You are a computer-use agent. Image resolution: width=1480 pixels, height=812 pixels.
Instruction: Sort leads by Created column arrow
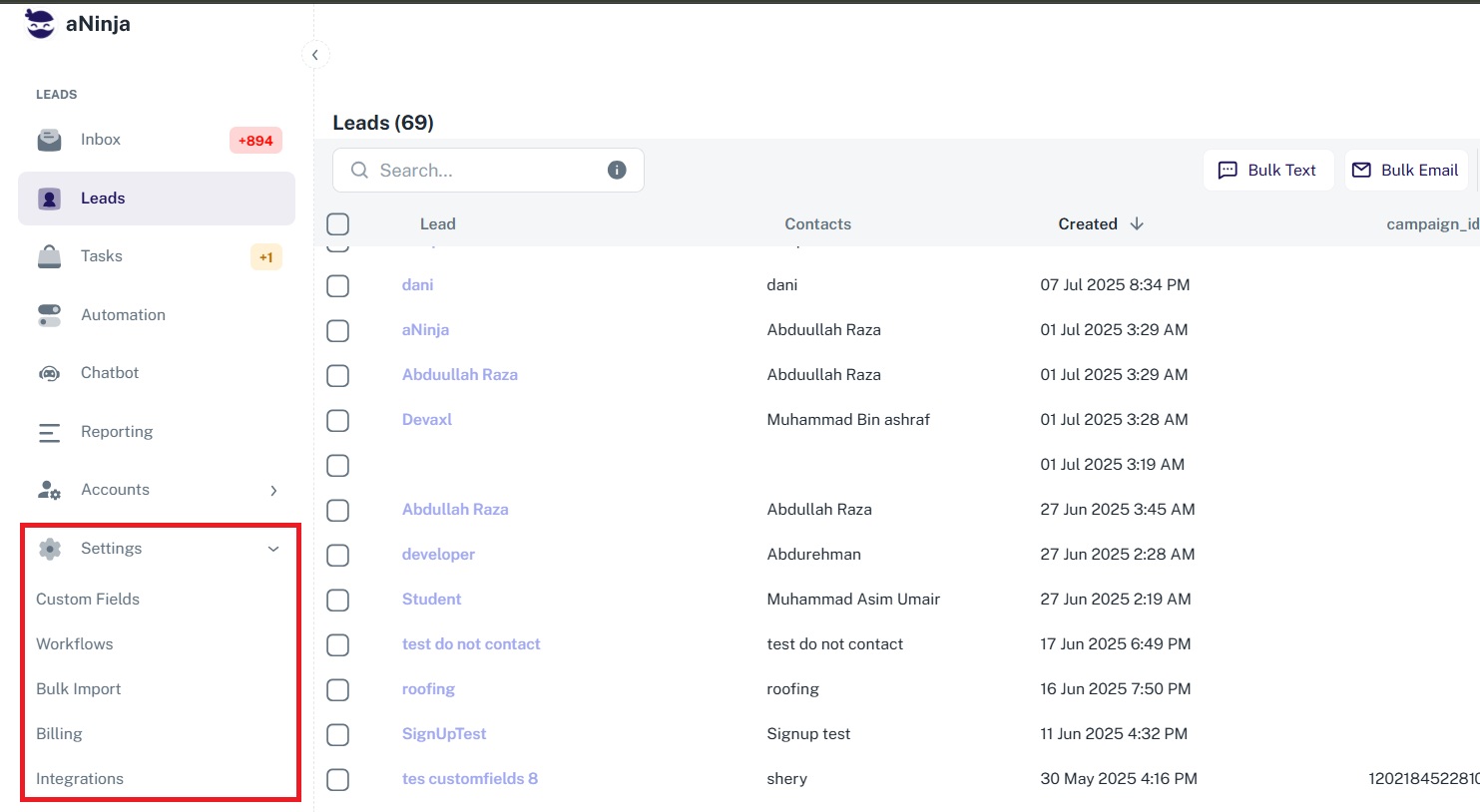coord(1137,224)
